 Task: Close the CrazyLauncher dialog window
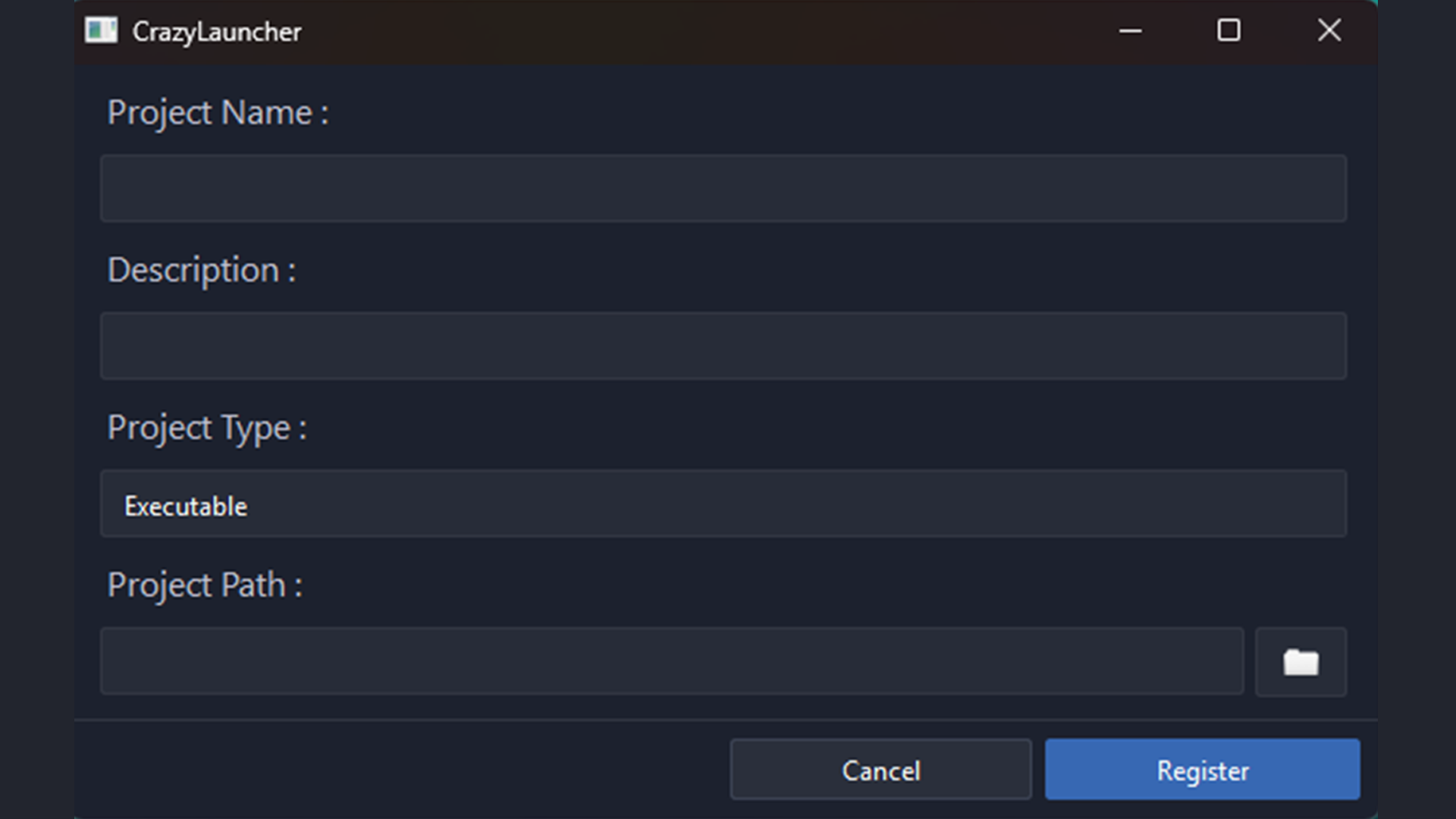(x=1329, y=31)
